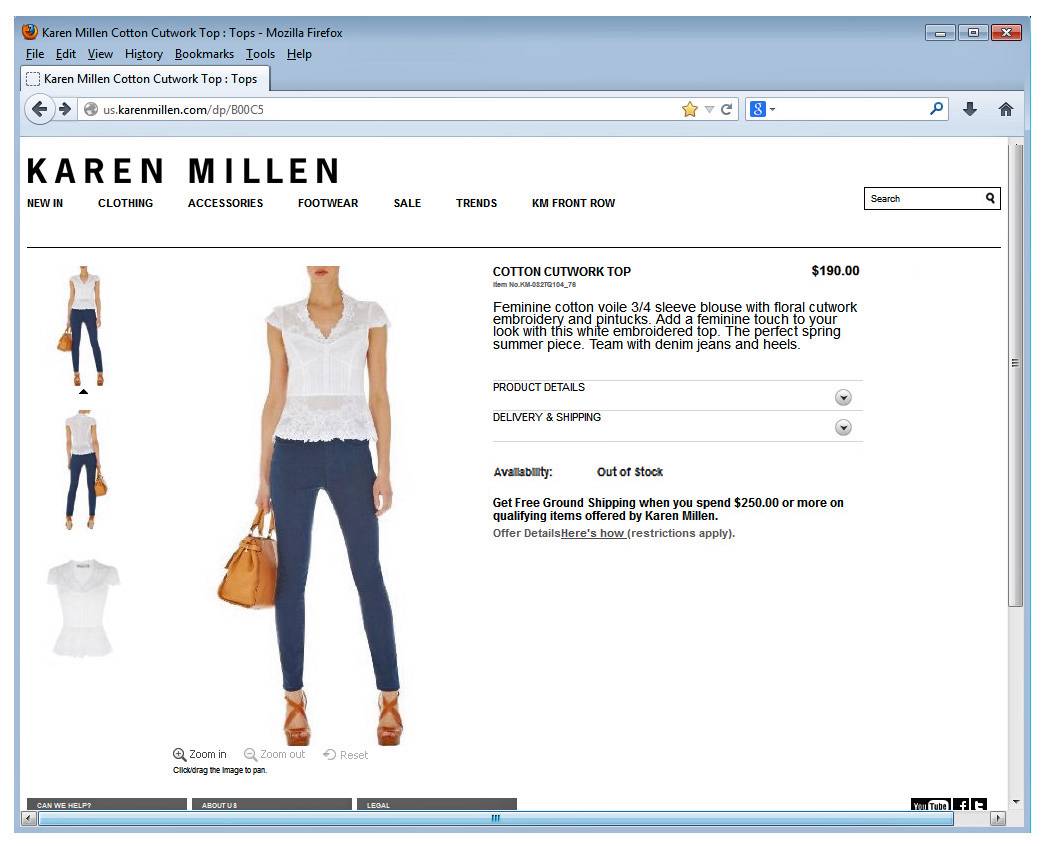Go to the browser Home icon
Viewport: 1043px width, 846px height.
(1006, 109)
